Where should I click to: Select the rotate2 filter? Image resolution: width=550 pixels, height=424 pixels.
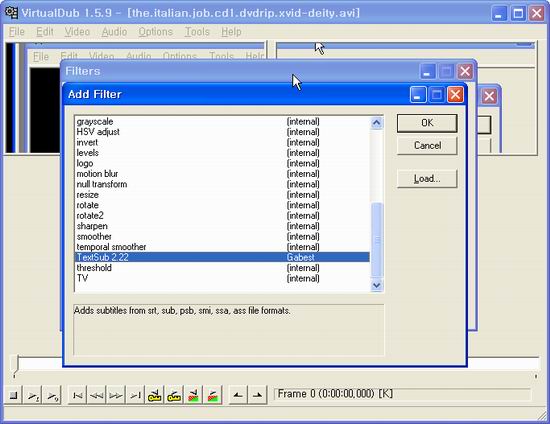[222, 216]
